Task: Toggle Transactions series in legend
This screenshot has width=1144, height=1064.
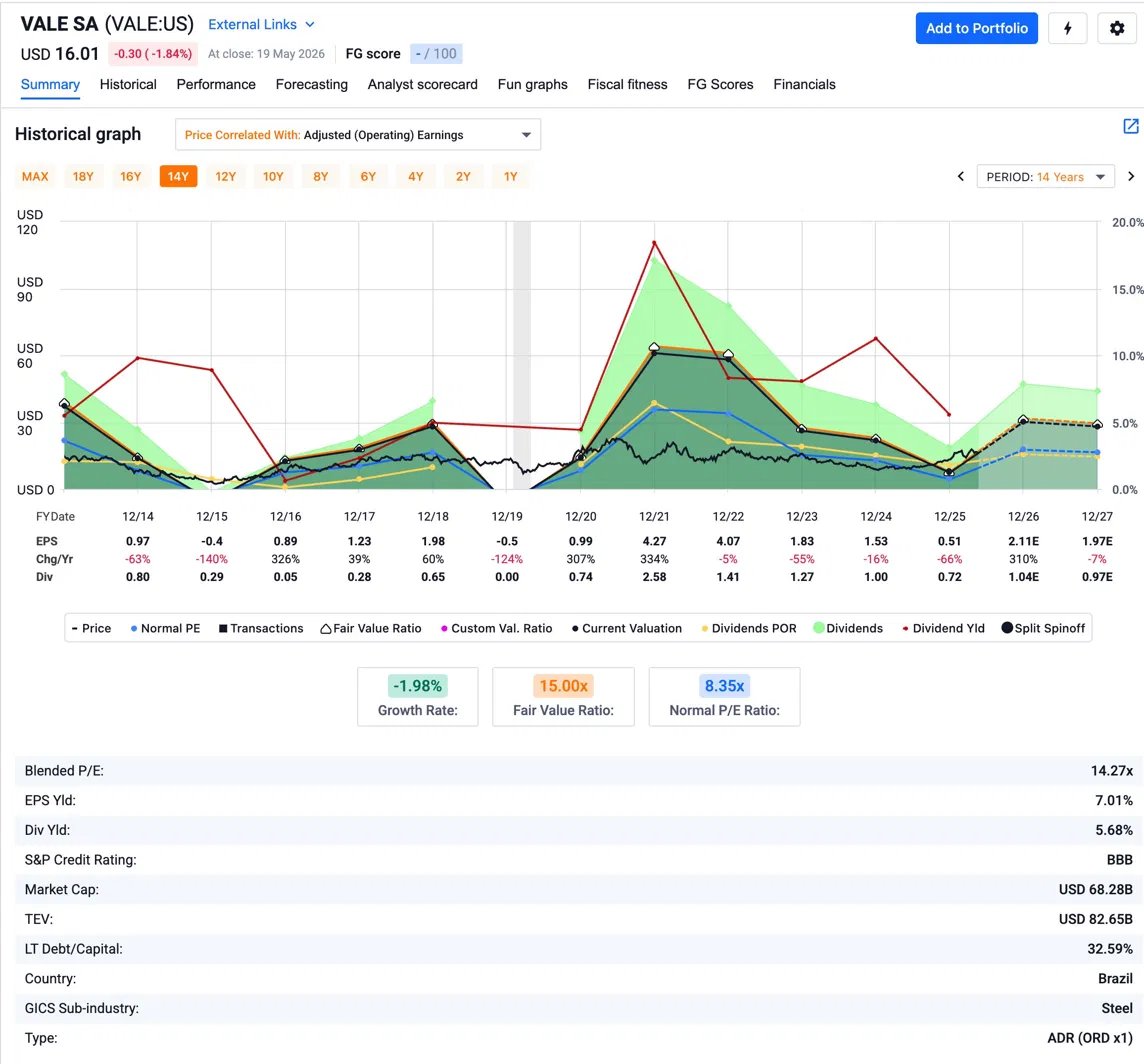Action: click(261, 628)
